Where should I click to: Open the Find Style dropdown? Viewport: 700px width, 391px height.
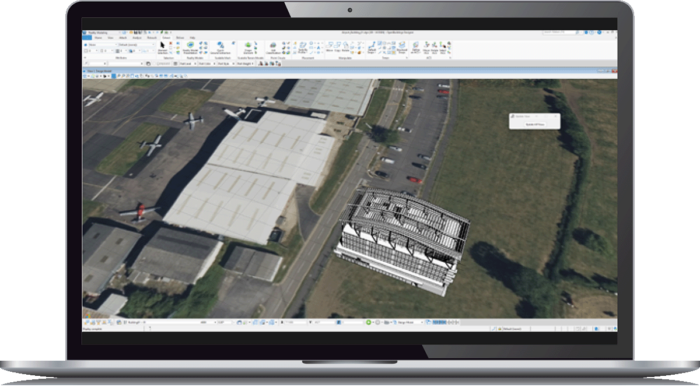pyautogui.click(x=226, y=63)
